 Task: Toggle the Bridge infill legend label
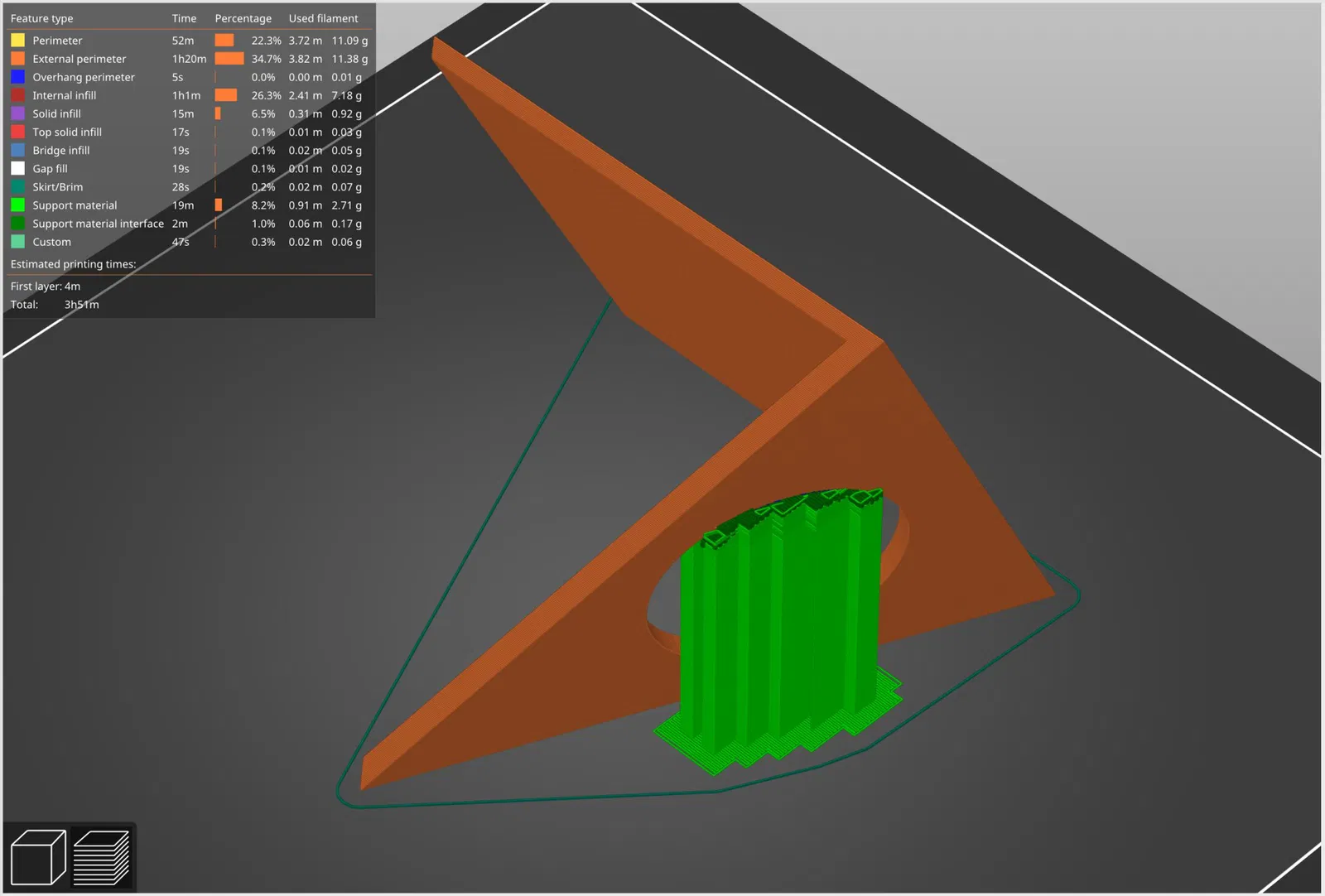[61, 150]
